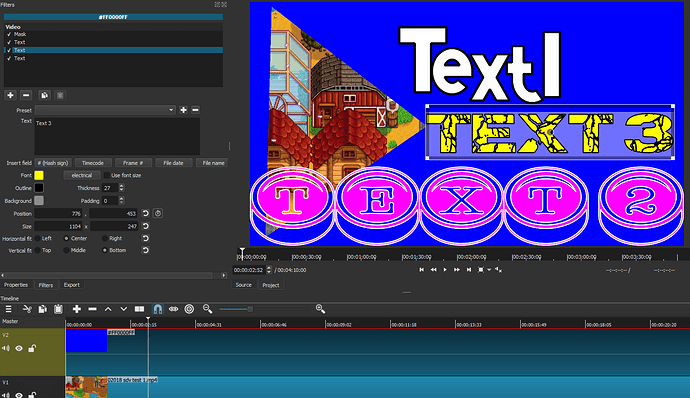Adjust Thickness stepper arrows
The width and height of the screenshot is (690, 398).
tap(121, 188)
